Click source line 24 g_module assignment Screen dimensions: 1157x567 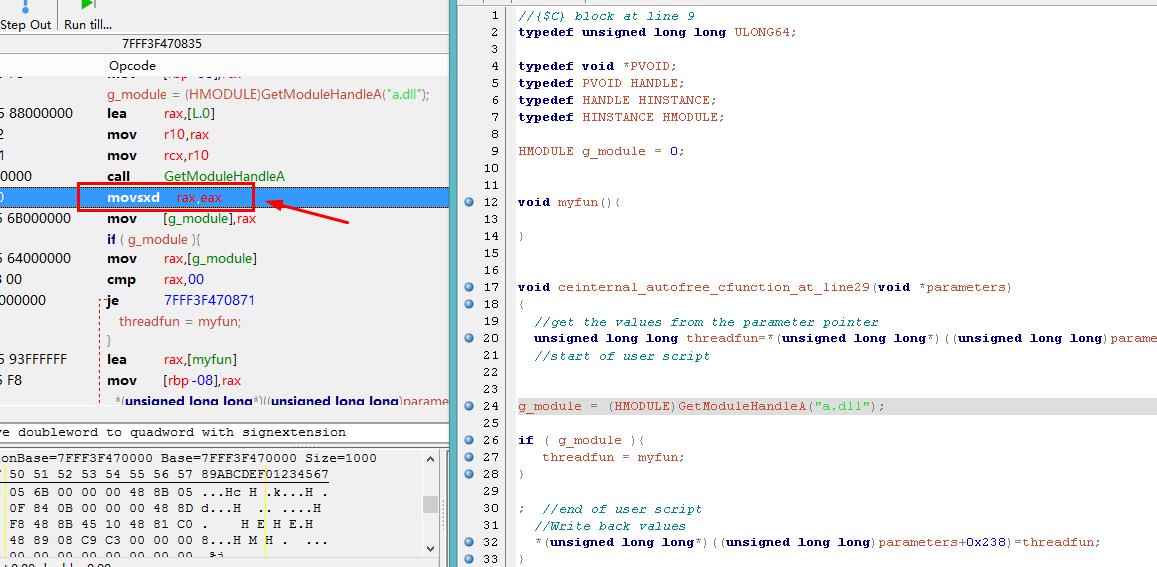pyautogui.click(x=700, y=406)
